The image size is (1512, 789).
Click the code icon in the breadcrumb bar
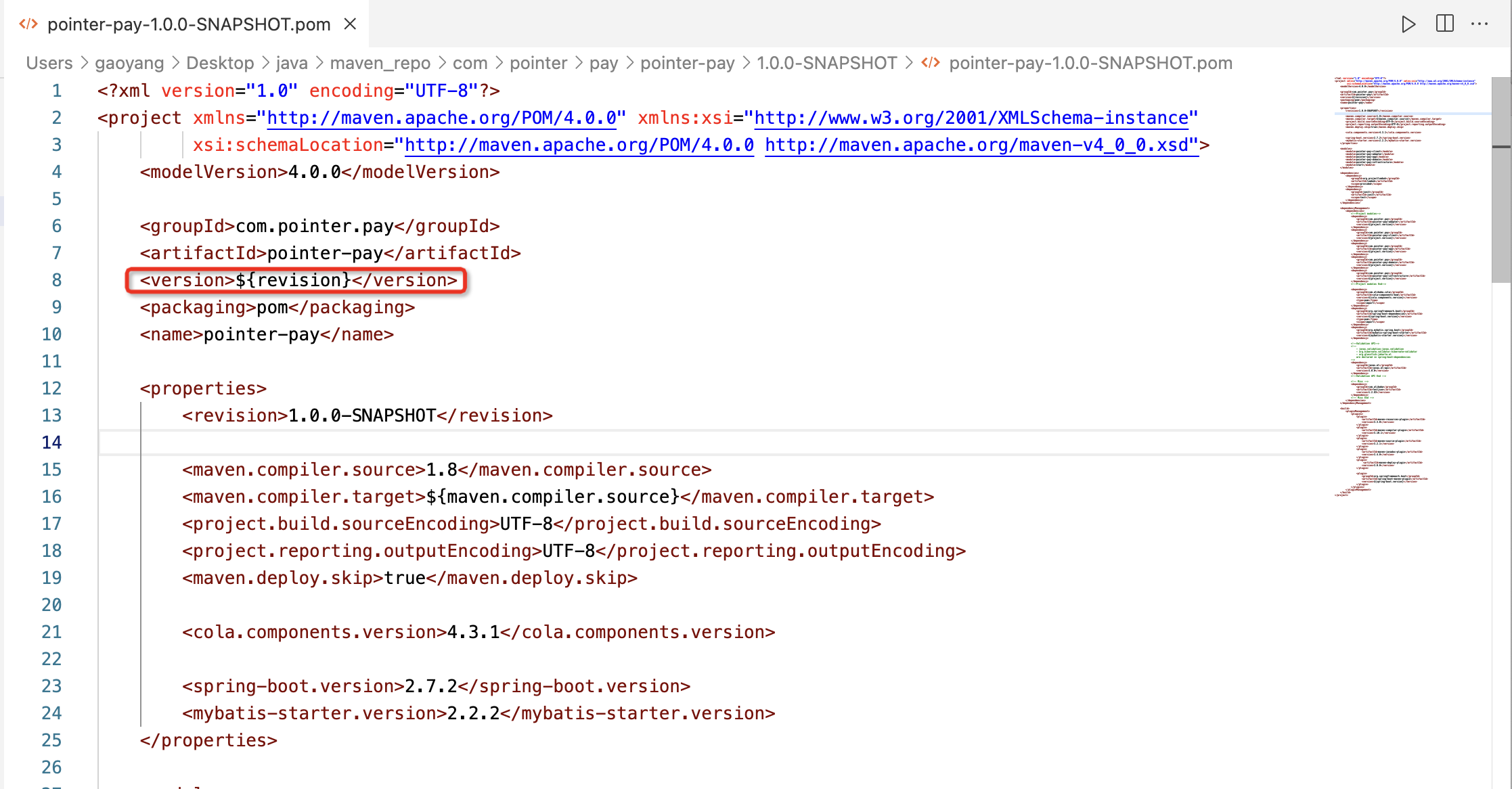pyautogui.click(x=931, y=62)
